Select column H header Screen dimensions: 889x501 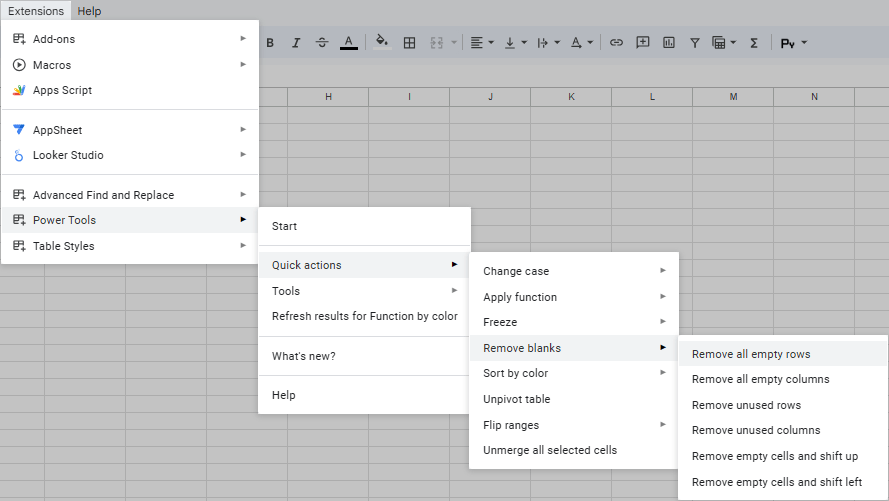tap(328, 97)
